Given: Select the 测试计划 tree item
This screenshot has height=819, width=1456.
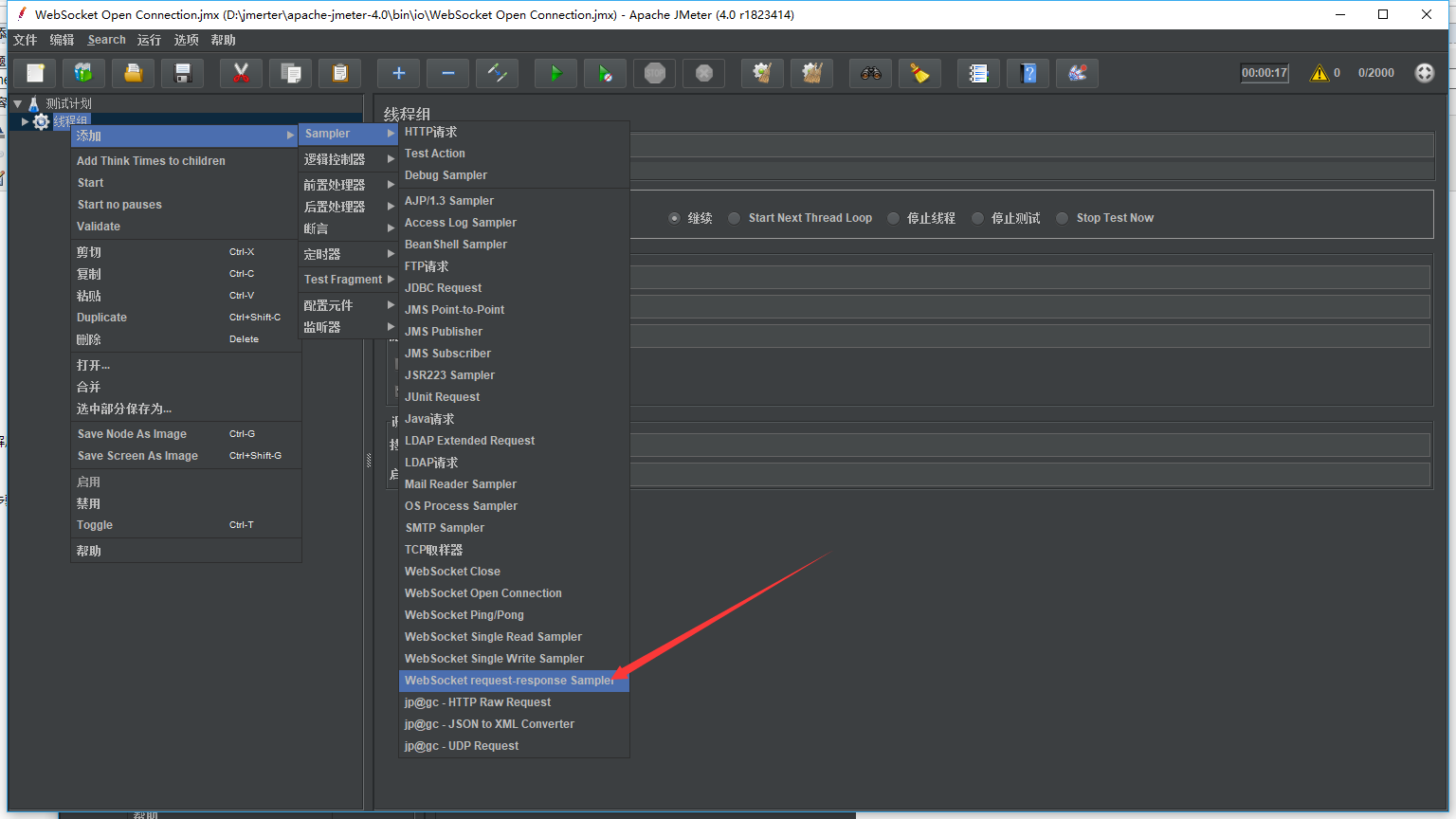Looking at the screenshot, I should tap(68, 103).
